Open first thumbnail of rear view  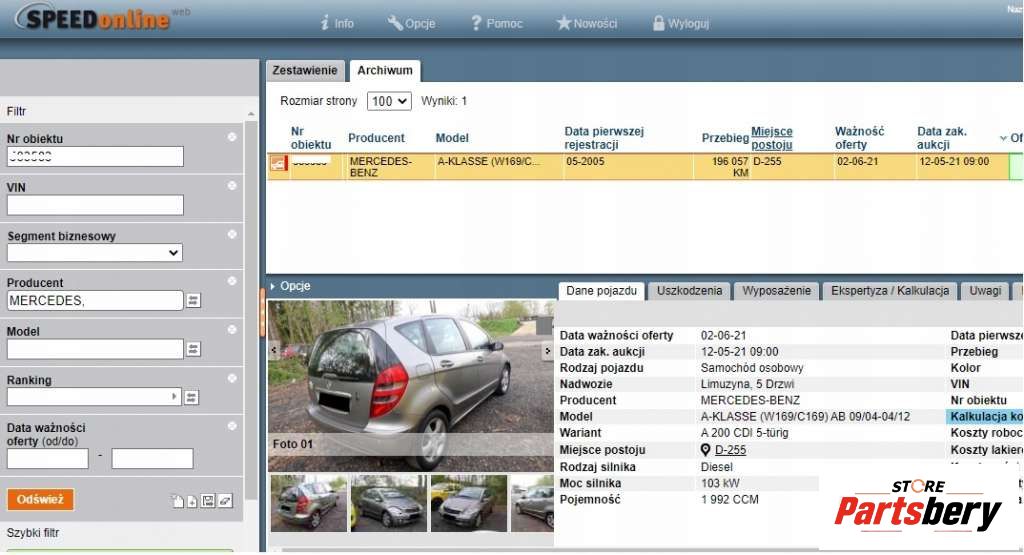coord(308,503)
